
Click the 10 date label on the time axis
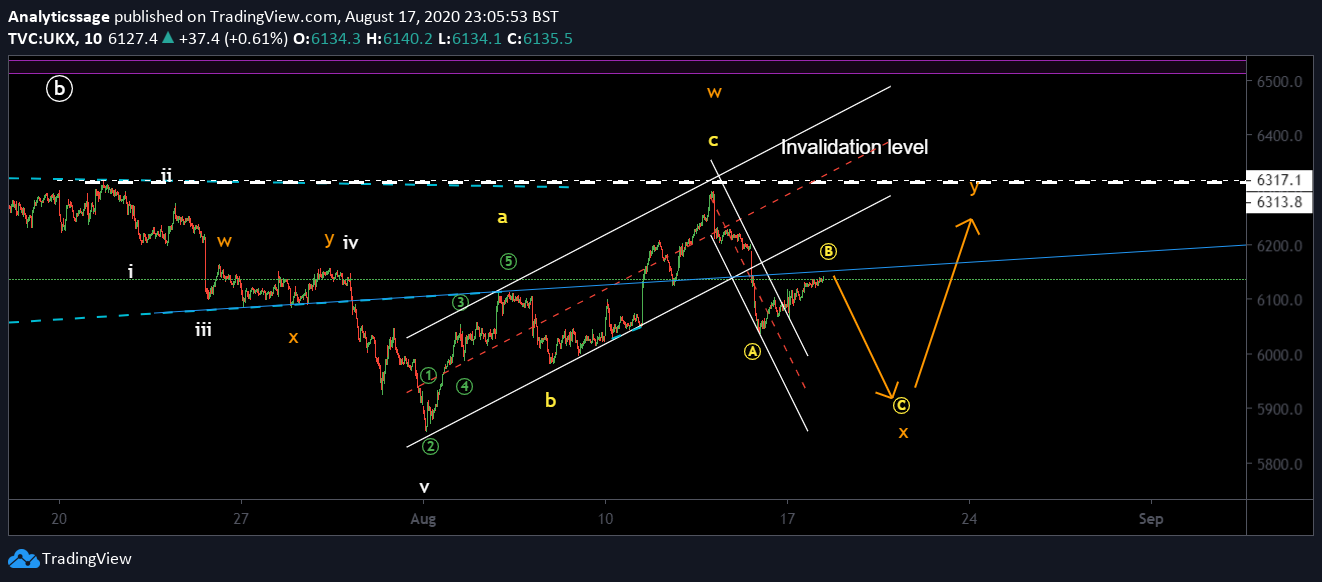604,520
